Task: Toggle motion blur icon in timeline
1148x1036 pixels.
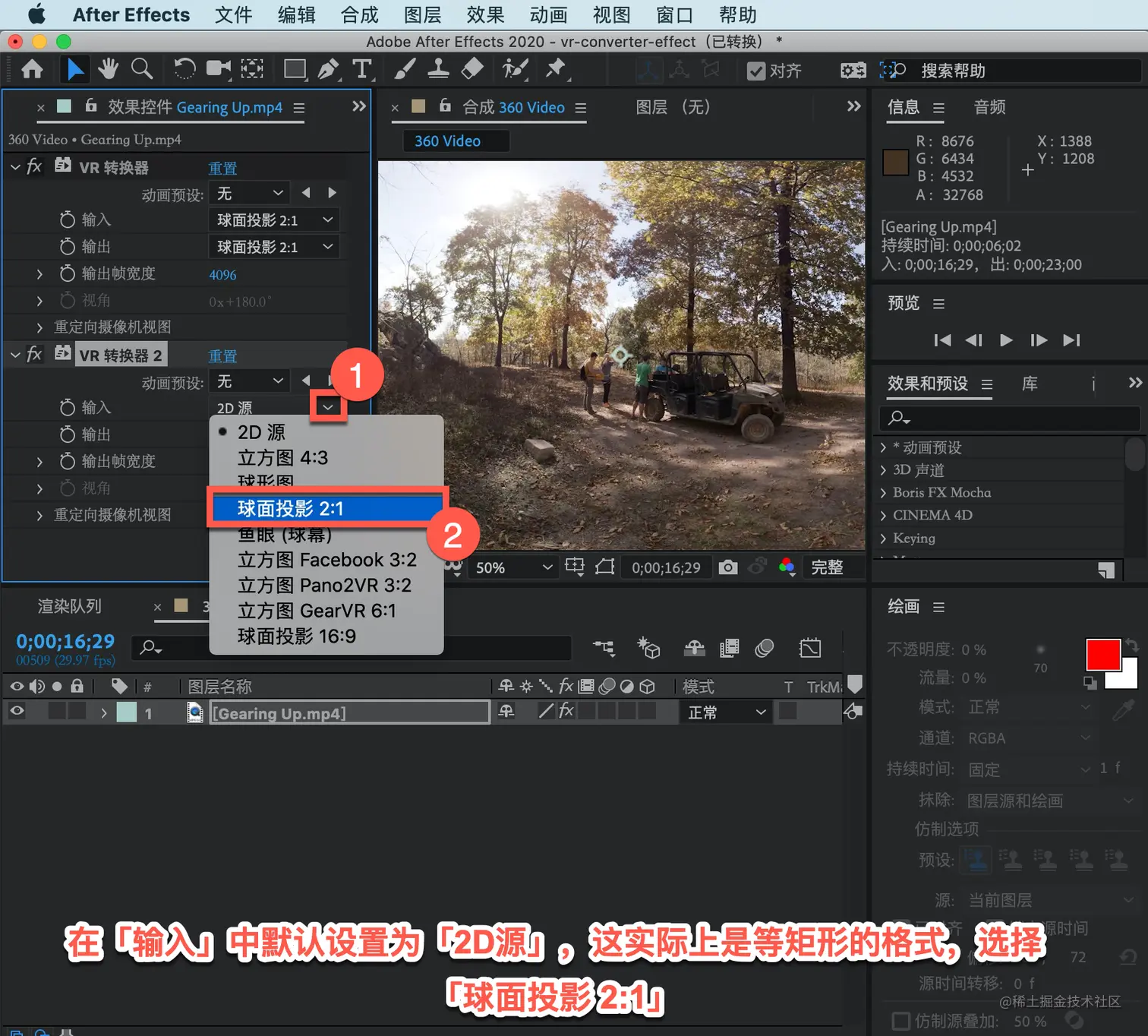Action: [765, 648]
